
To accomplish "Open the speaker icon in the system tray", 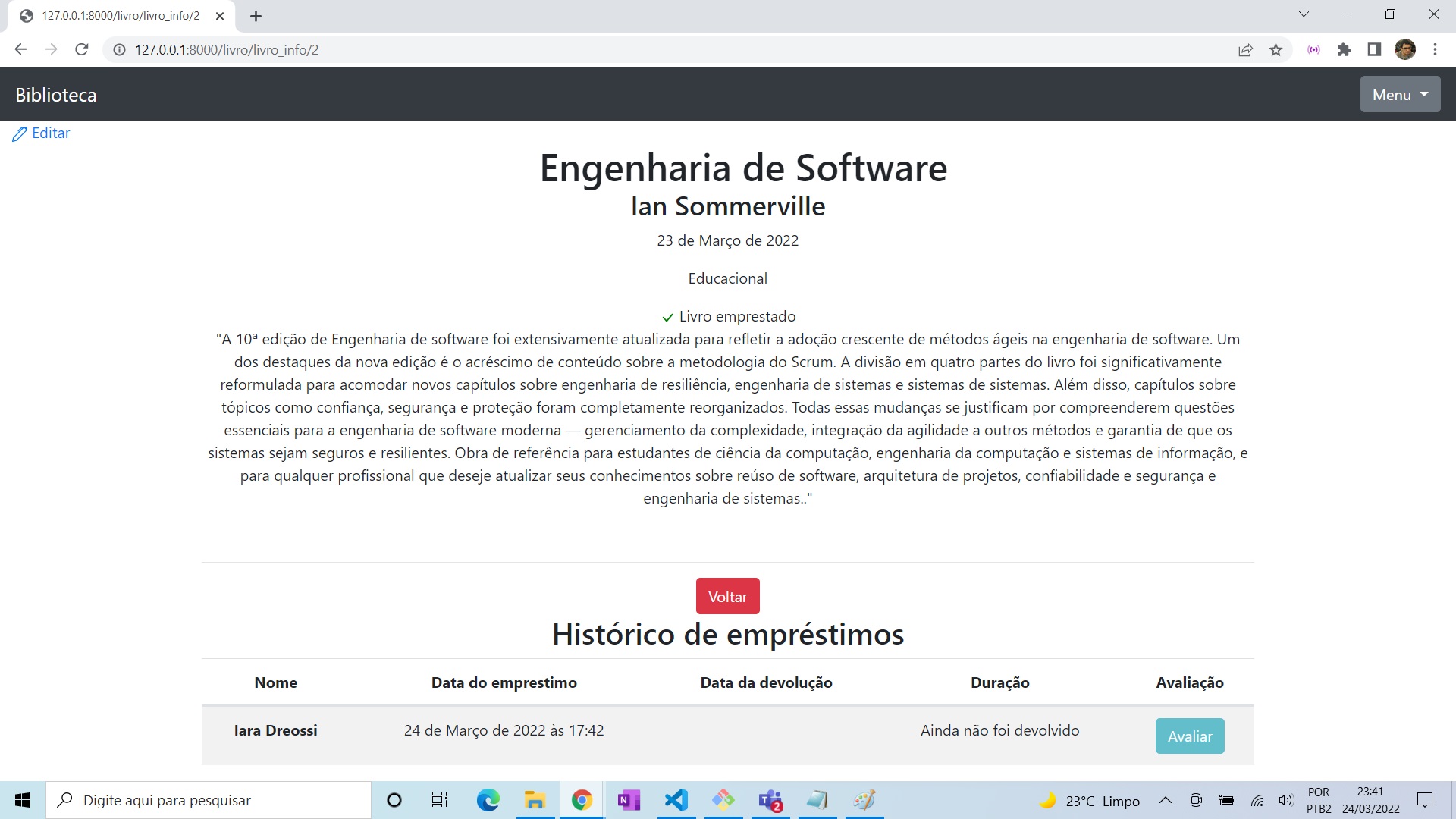I will [x=1285, y=799].
